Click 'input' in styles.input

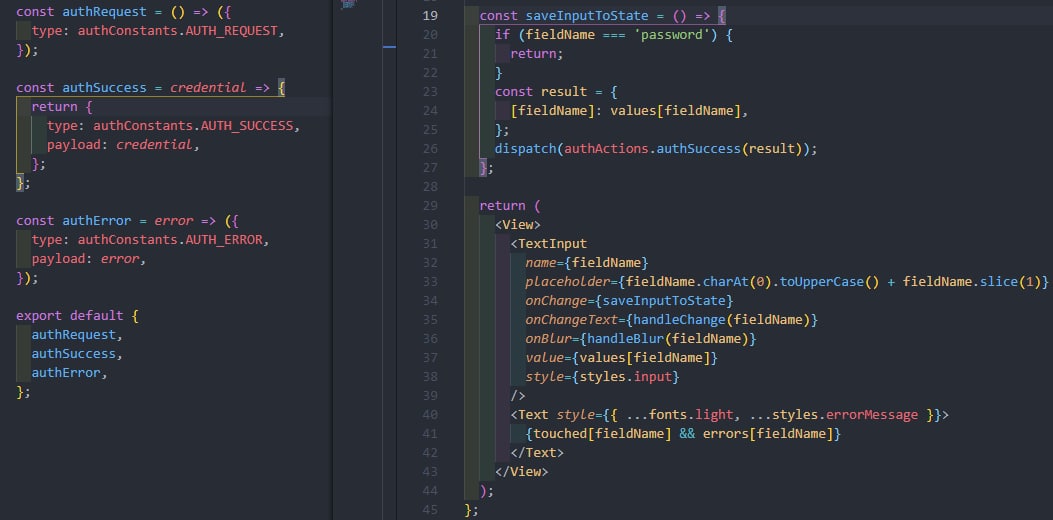[653, 377]
